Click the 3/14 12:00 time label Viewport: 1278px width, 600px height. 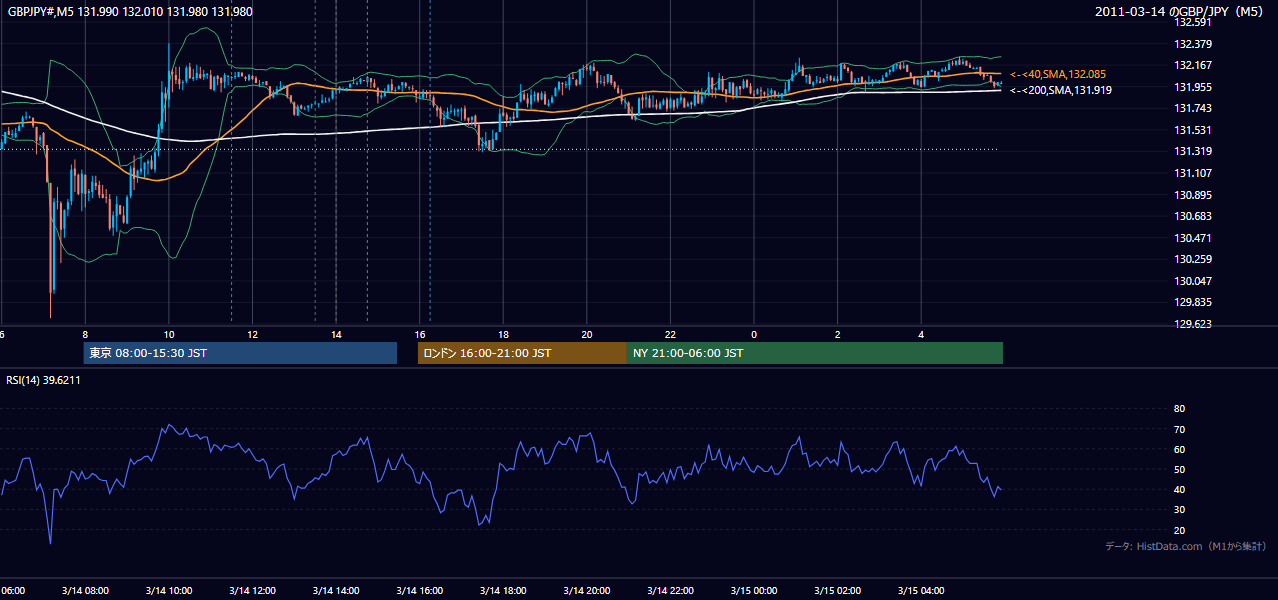click(x=253, y=590)
